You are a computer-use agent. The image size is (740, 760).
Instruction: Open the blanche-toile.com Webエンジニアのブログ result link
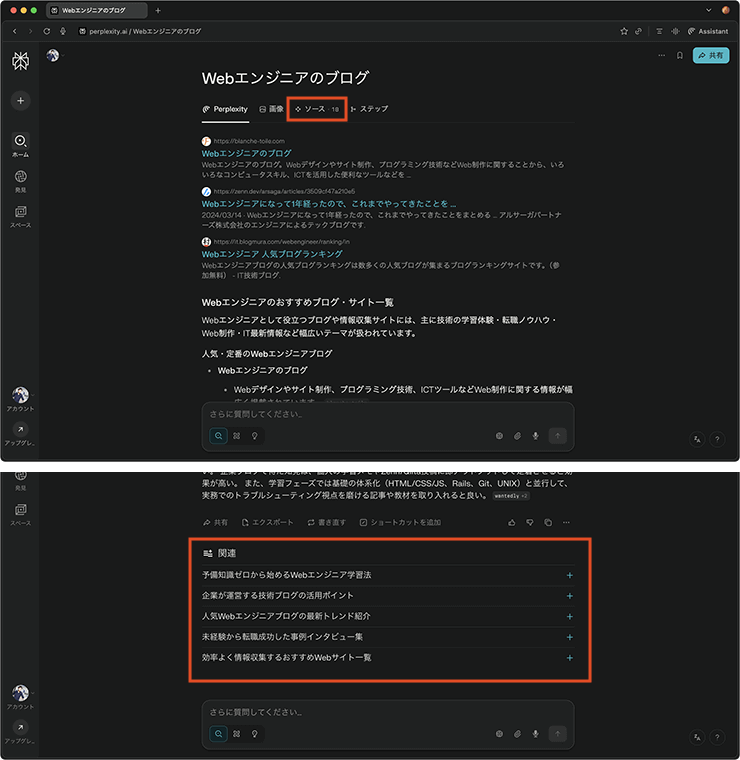pyautogui.click(x=246, y=153)
